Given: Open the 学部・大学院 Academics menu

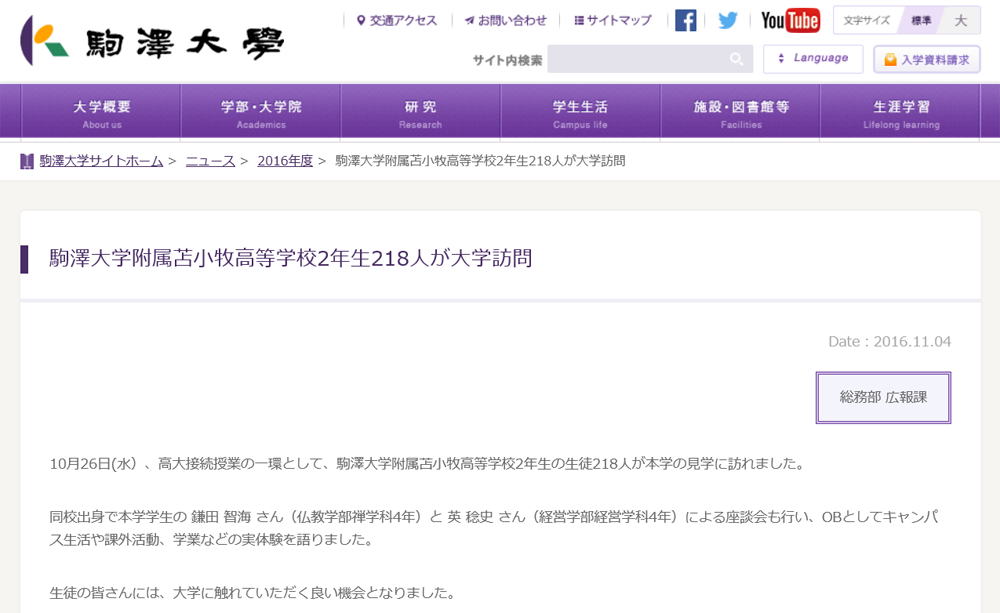Looking at the screenshot, I should point(261,112).
